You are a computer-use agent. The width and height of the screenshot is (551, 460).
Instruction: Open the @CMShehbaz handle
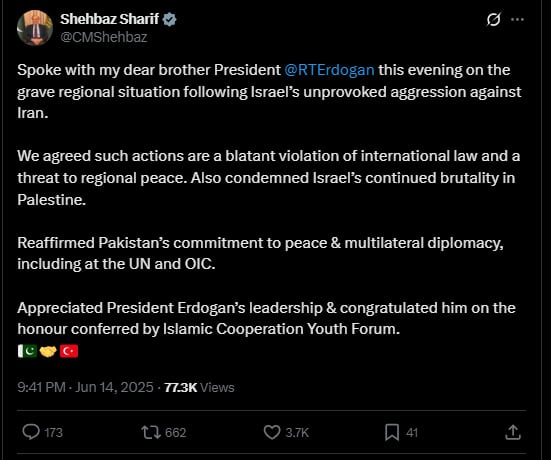(104, 37)
